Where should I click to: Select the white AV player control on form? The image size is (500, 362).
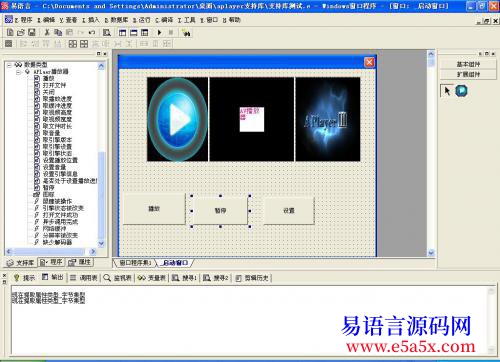pyautogui.click(x=252, y=119)
